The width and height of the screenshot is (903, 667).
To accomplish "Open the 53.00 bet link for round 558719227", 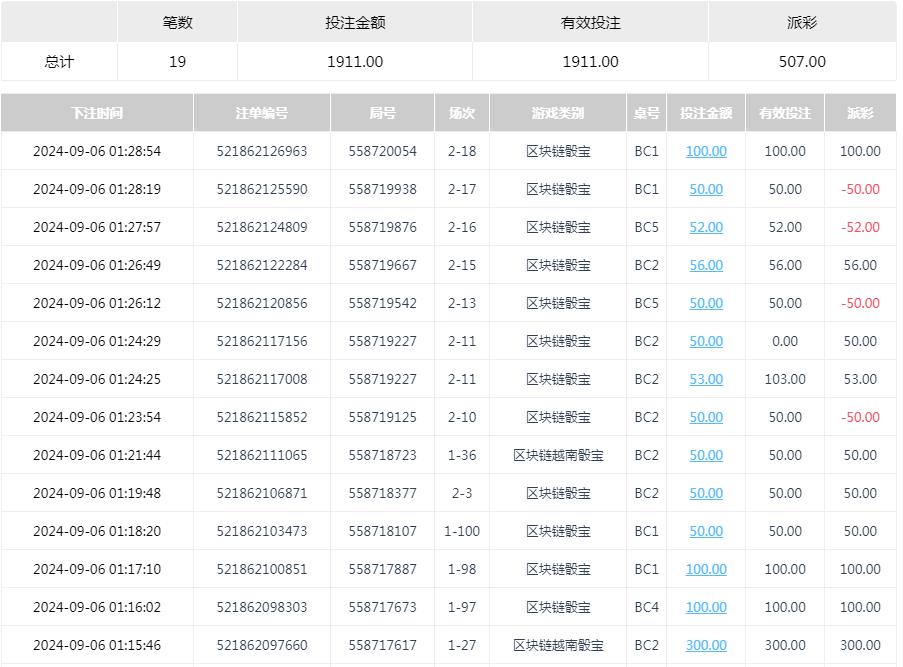I will click(x=705, y=379).
